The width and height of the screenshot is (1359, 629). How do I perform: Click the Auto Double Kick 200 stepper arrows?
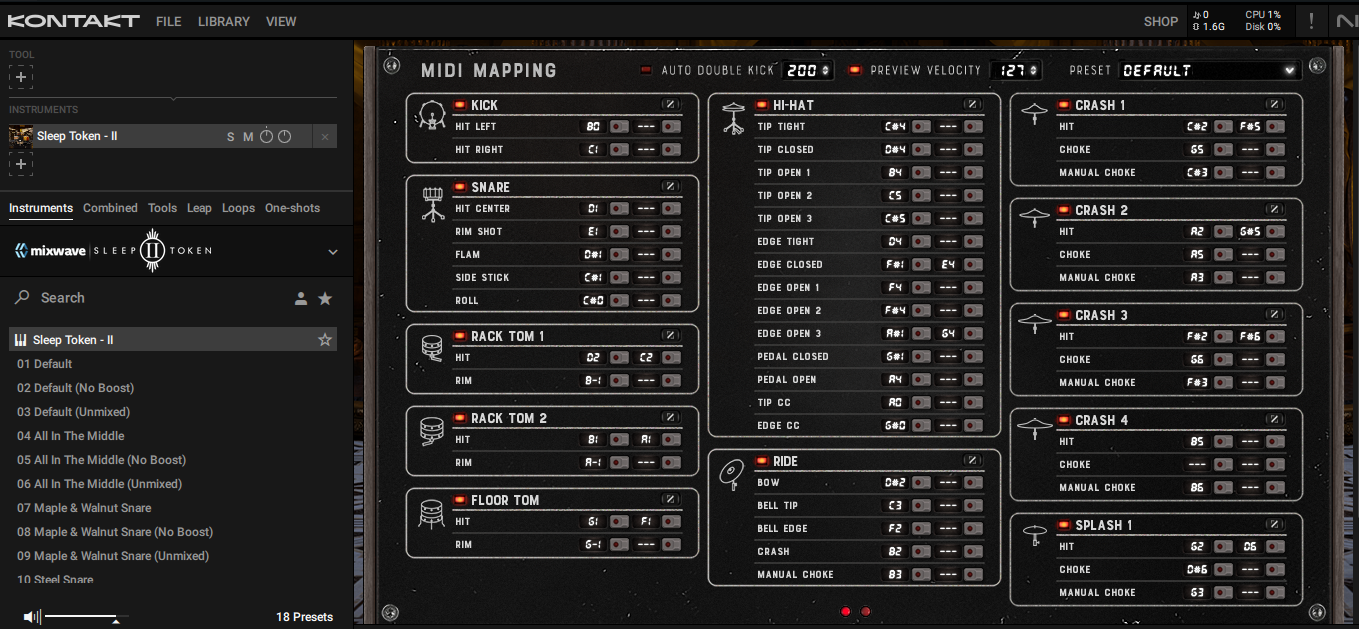pos(825,70)
